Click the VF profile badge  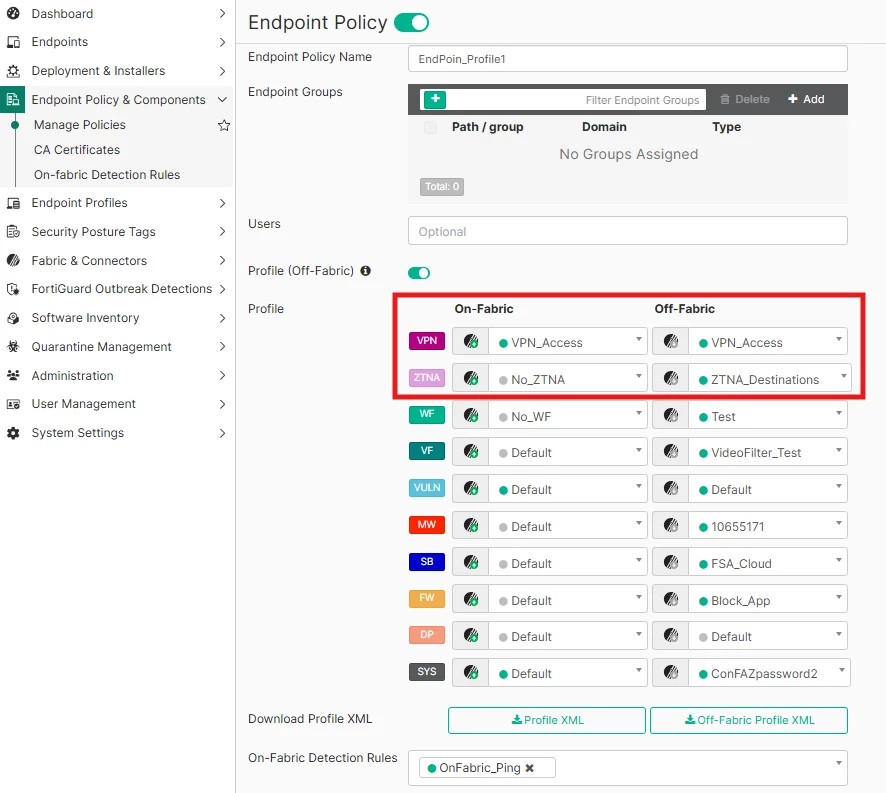click(x=427, y=451)
